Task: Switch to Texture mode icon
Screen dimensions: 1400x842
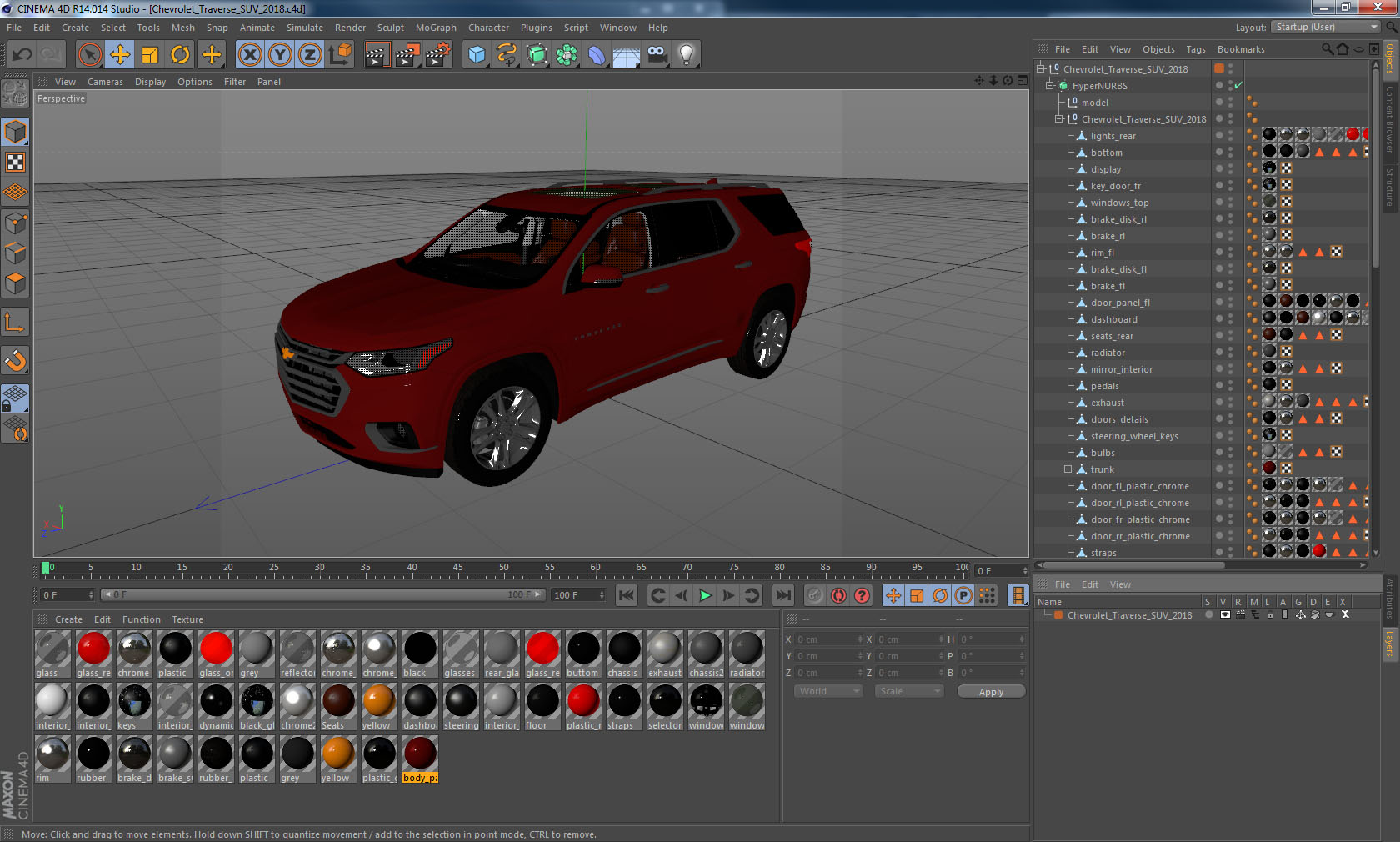Action: tap(16, 162)
